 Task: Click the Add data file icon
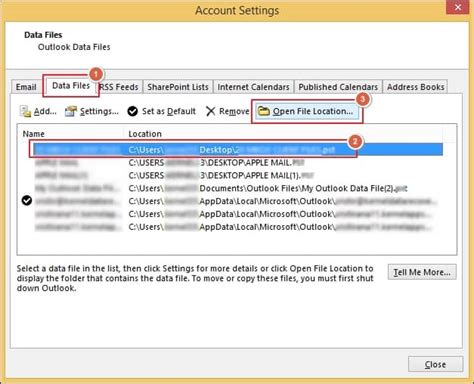pyautogui.click(x=25, y=111)
